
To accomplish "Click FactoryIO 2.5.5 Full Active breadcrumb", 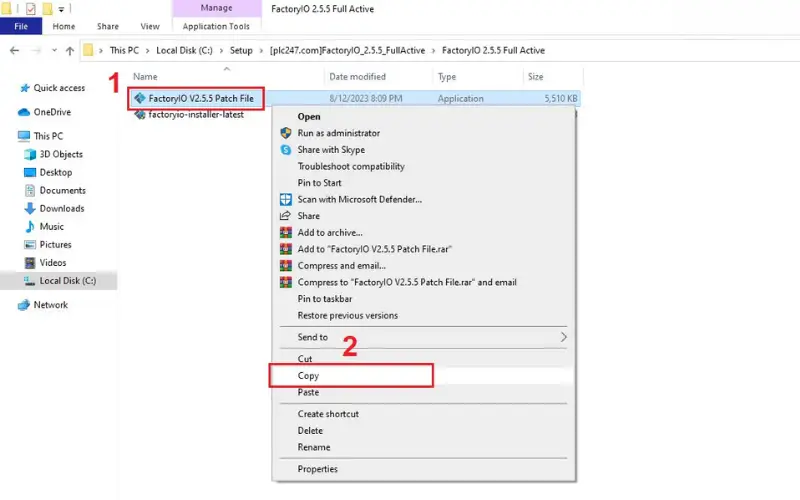I will (x=493, y=51).
